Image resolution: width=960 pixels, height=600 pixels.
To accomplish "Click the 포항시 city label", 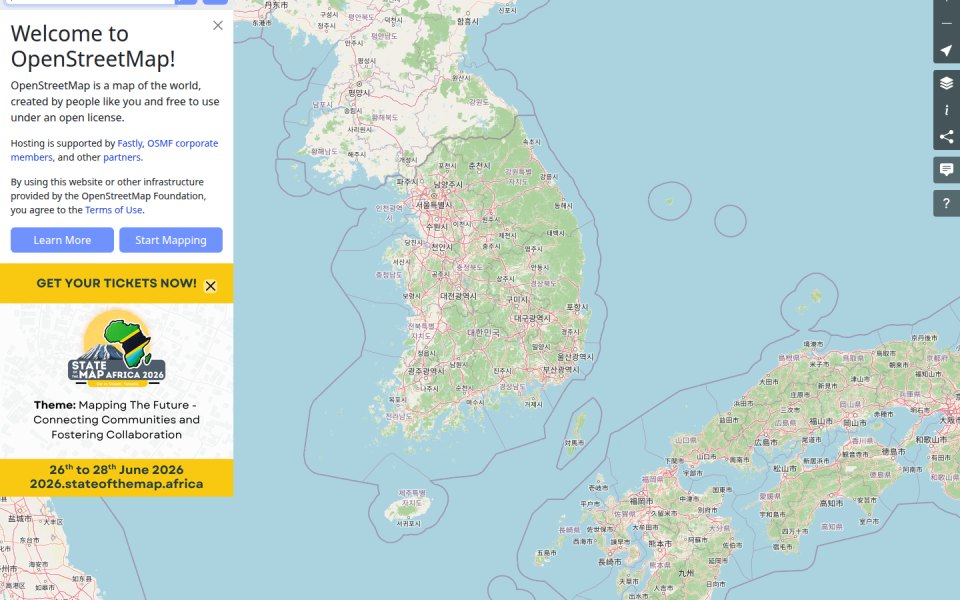I will click(577, 307).
